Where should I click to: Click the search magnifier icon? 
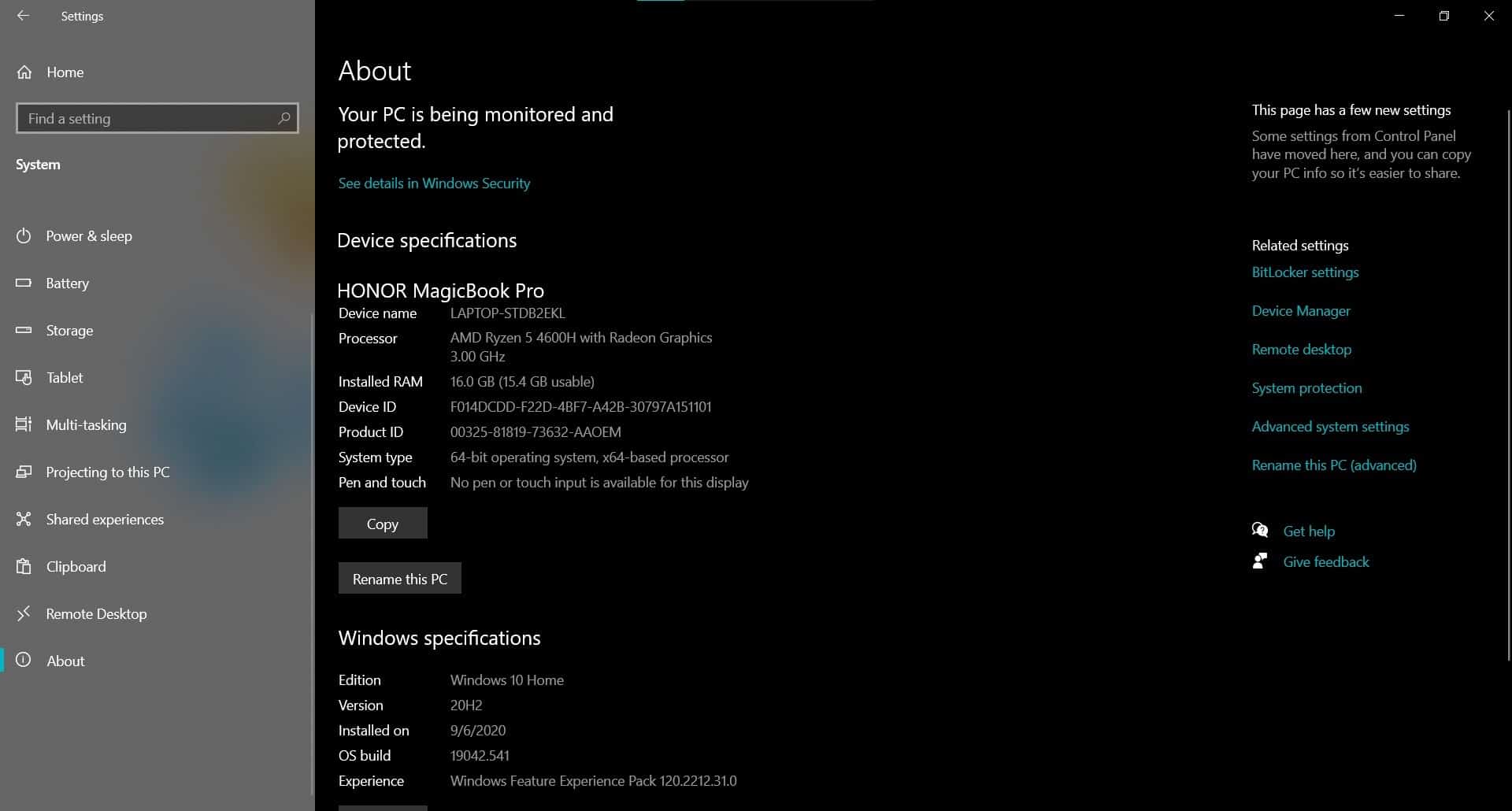284,118
